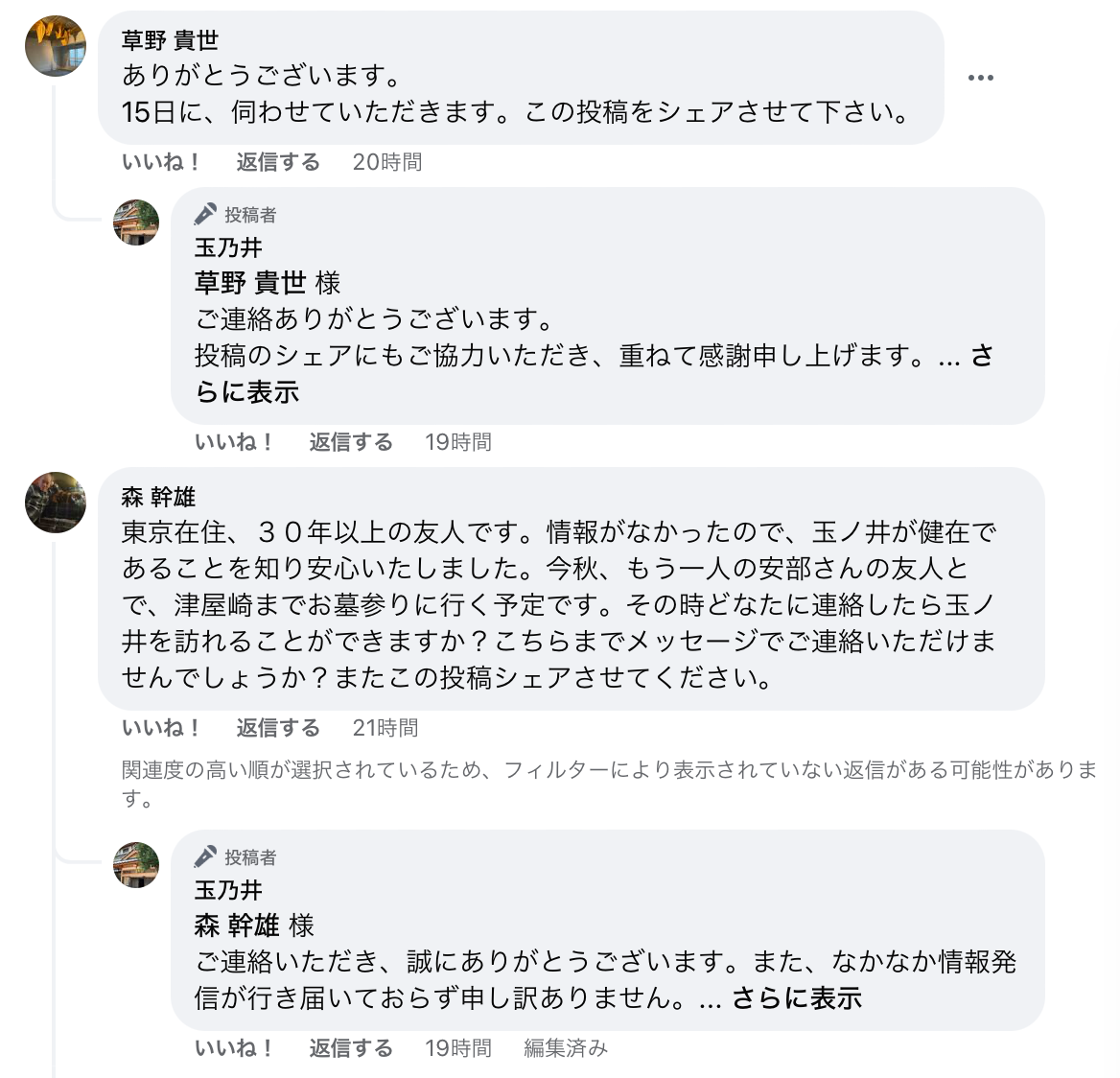Reply to 草野 貴世's comment via 返信する
Viewport: 1120px width, 1078px height.
278,162
